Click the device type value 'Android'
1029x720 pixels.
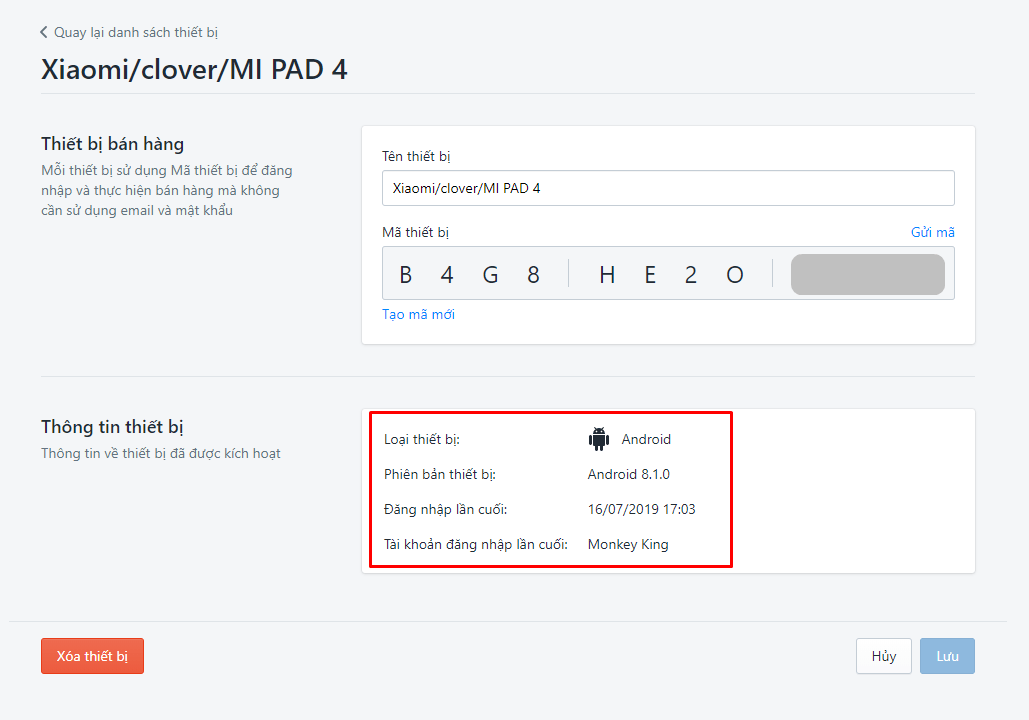[x=646, y=439]
